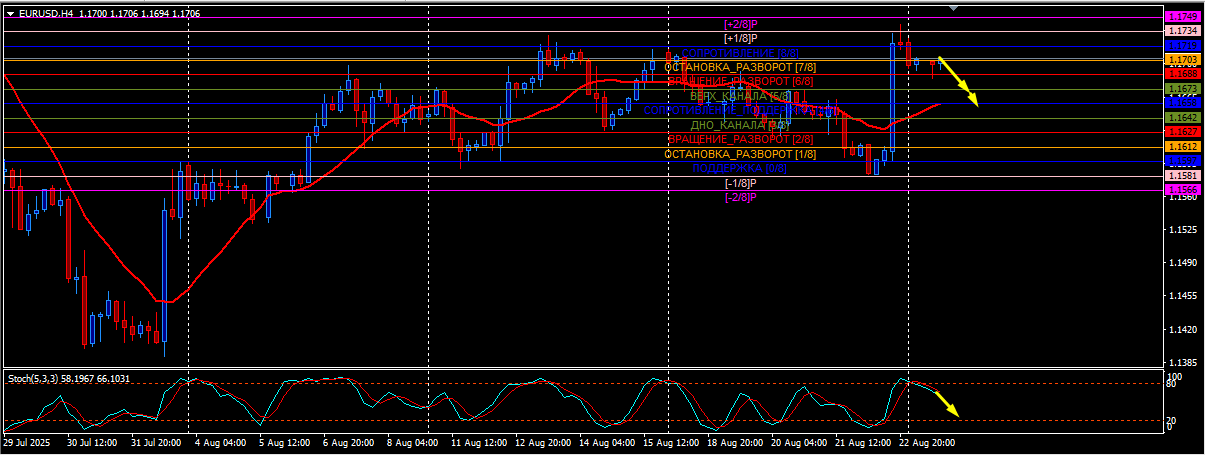Click the 4 Aug 04:00 time label

[x=220, y=441]
